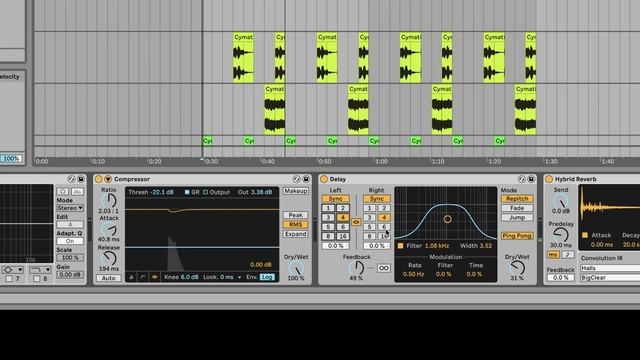Screen dimensions: 640x360
Task: Click the Delay hot-swap preset icon
Action: coord(521,179)
